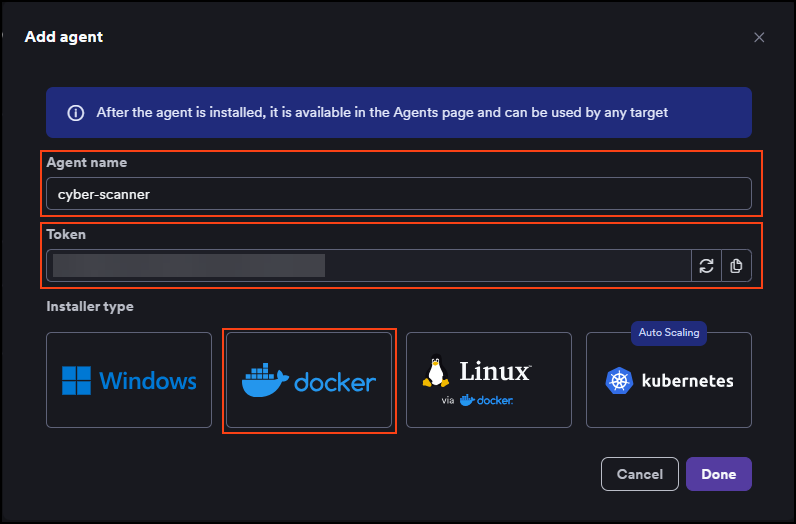Select the Windows installer type
796x524 pixels.
point(129,380)
